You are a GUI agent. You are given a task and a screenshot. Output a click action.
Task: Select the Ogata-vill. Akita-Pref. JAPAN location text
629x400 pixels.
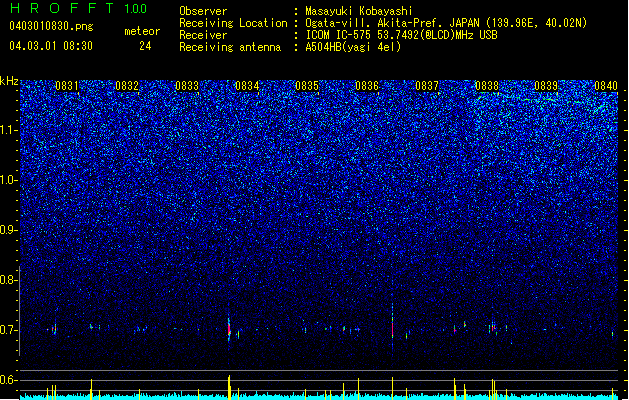[446, 23]
